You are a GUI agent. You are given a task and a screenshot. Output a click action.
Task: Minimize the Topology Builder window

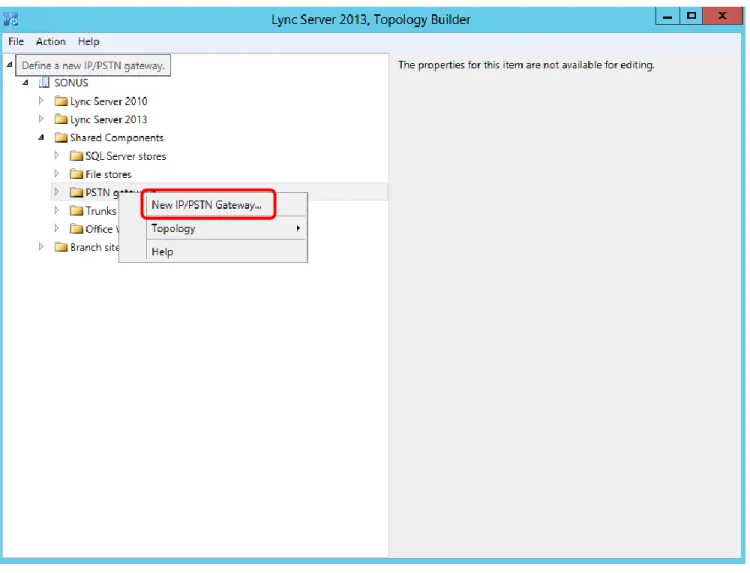(667, 17)
